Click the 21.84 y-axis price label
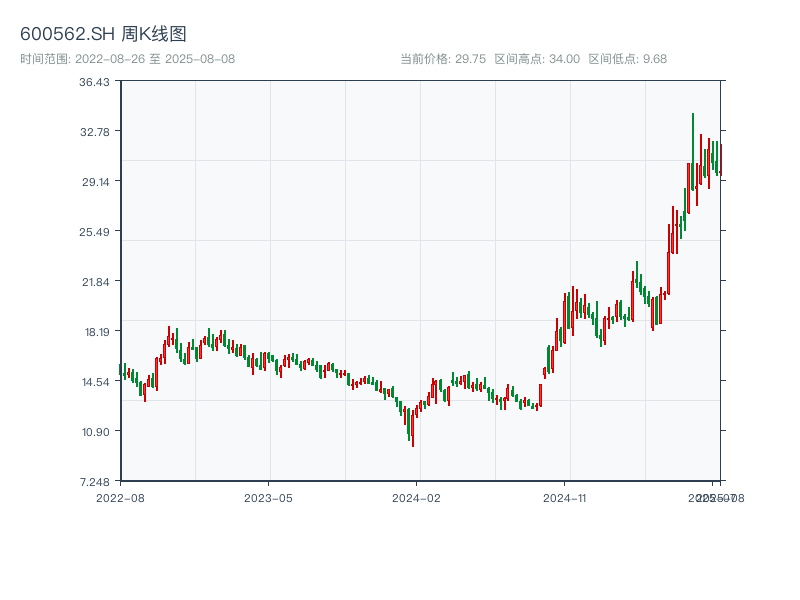This screenshot has height=600, width=800. pyautogui.click(x=95, y=281)
